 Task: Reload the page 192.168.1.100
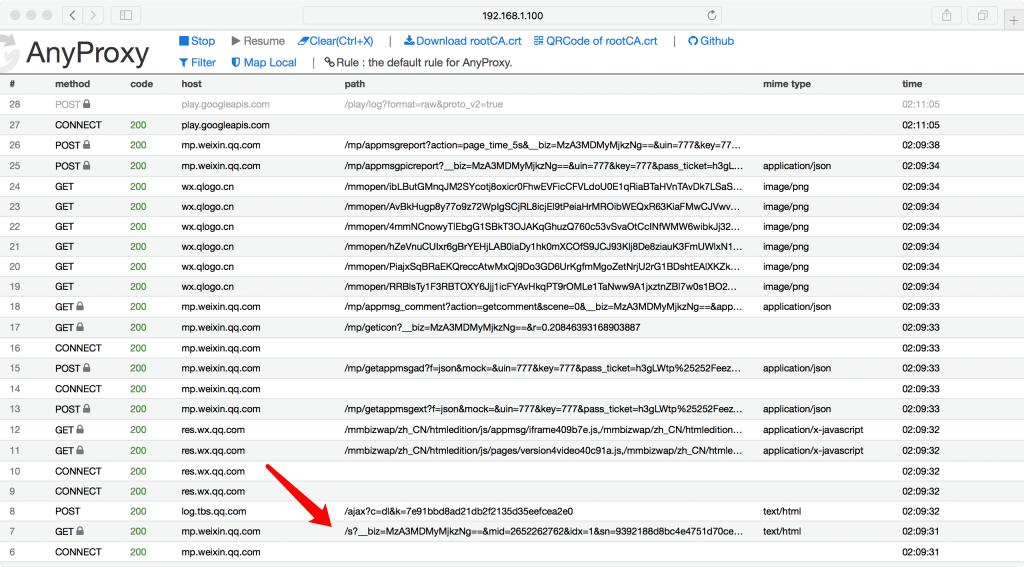[712, 15]
